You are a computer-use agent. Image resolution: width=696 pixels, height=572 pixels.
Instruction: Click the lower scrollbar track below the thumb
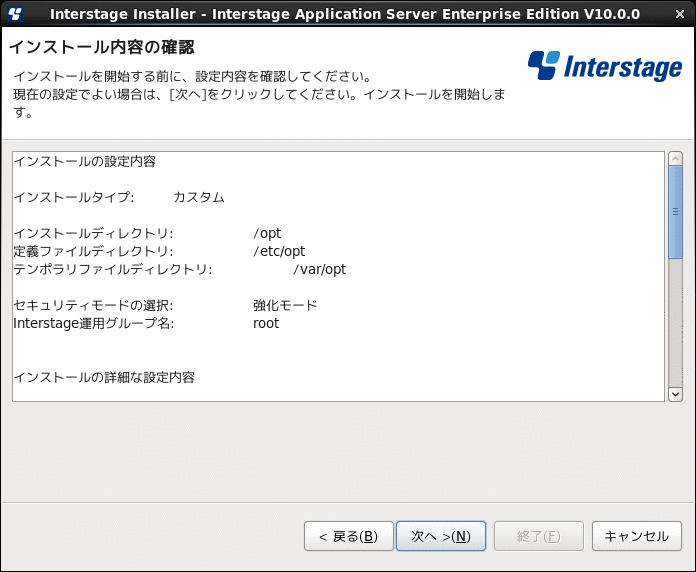click(675, 323)
